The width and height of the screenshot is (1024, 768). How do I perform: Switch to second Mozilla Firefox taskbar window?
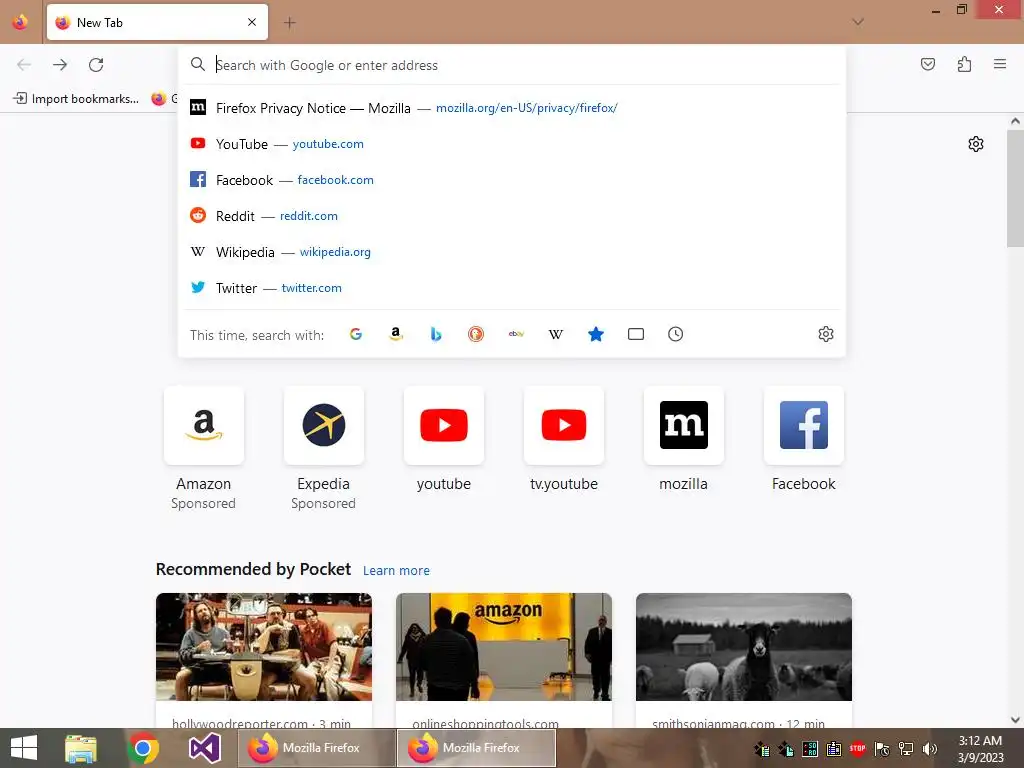click(477, 748)
